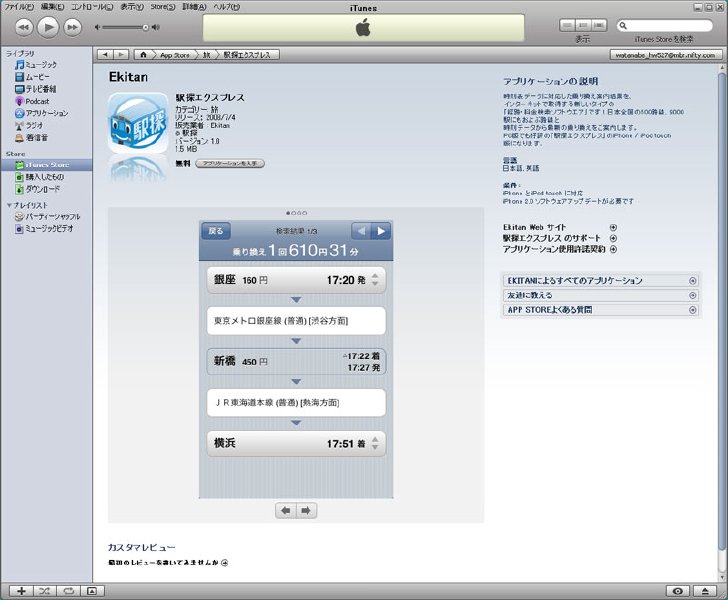Click the eject disc button
728x600 pixels.
coord(705,591)
